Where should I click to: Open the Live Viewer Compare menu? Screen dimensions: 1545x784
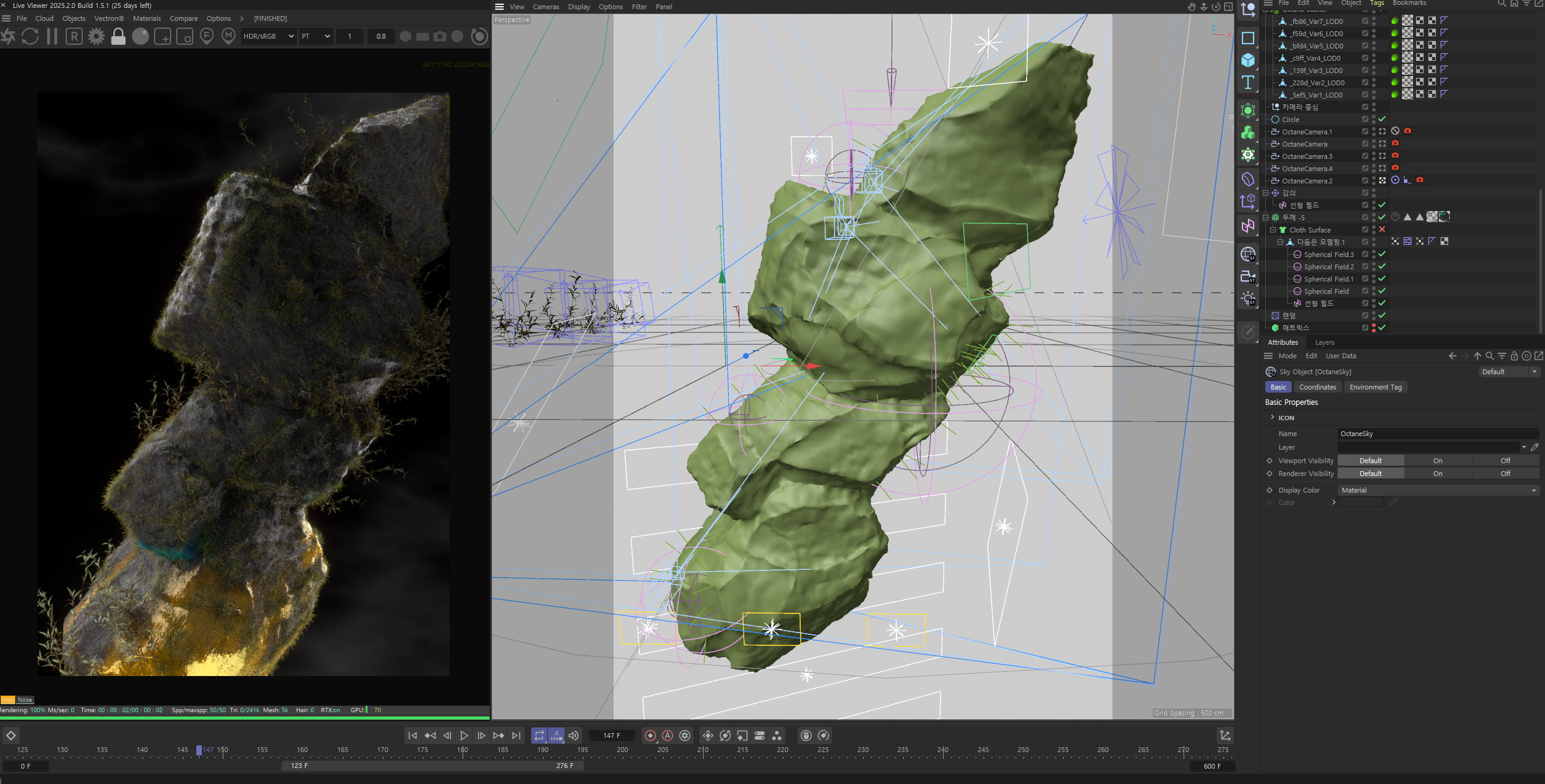tap(183, 18)
